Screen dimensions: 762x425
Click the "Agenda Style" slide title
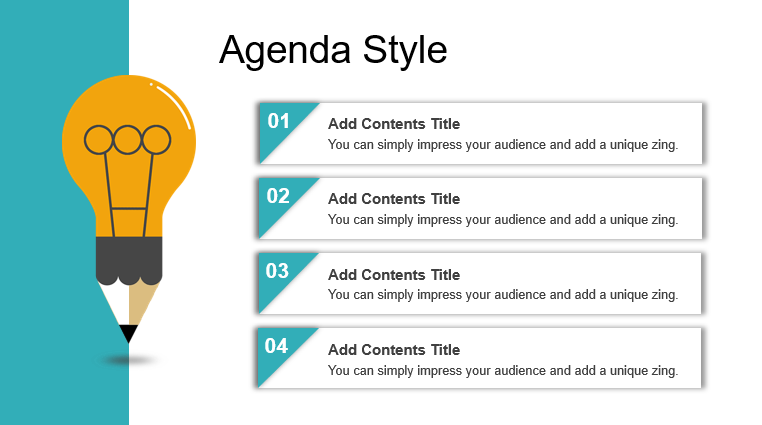coord(333,49)
